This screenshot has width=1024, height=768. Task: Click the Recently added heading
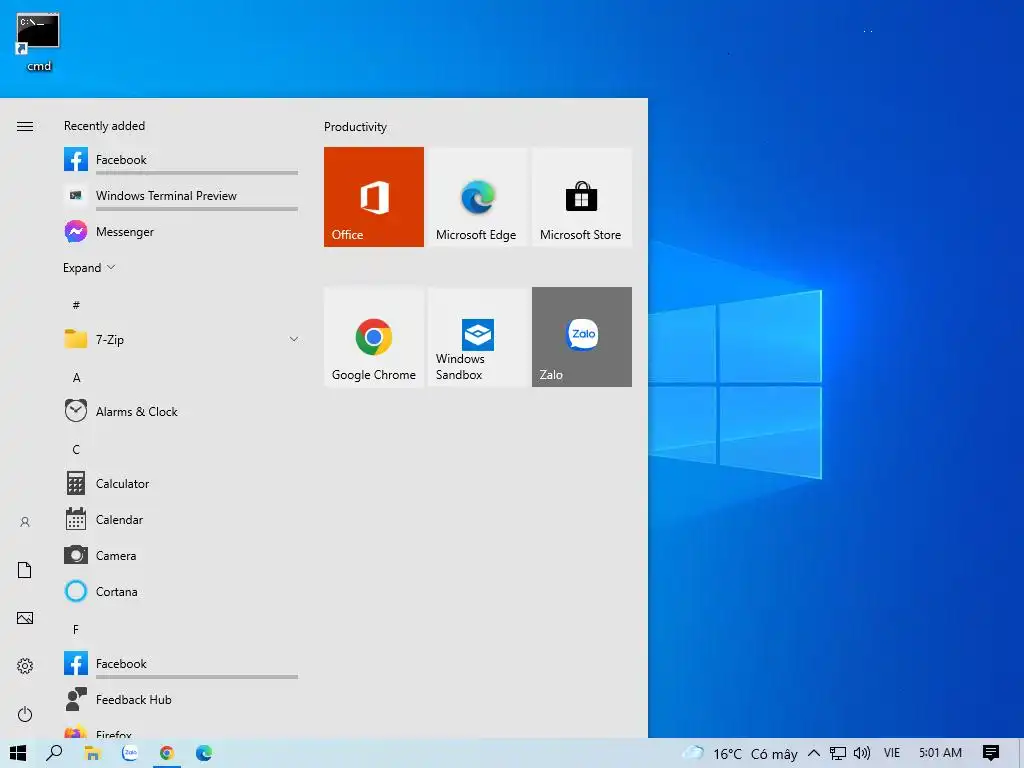click(x=104, y=126)
